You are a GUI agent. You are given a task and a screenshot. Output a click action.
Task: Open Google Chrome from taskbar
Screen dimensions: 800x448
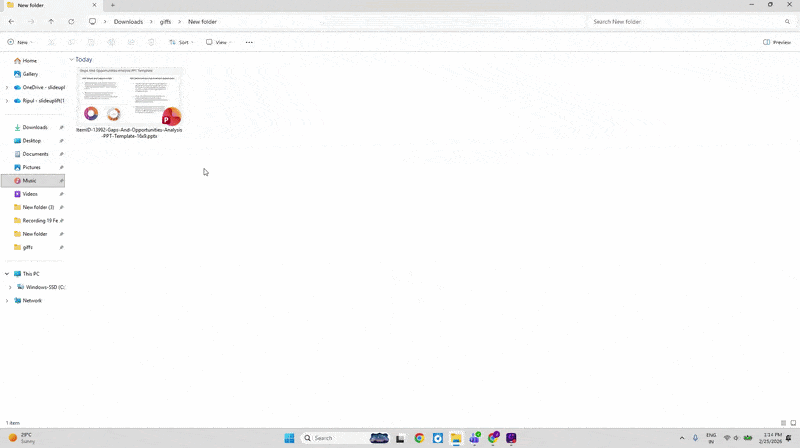pos(419,438)
